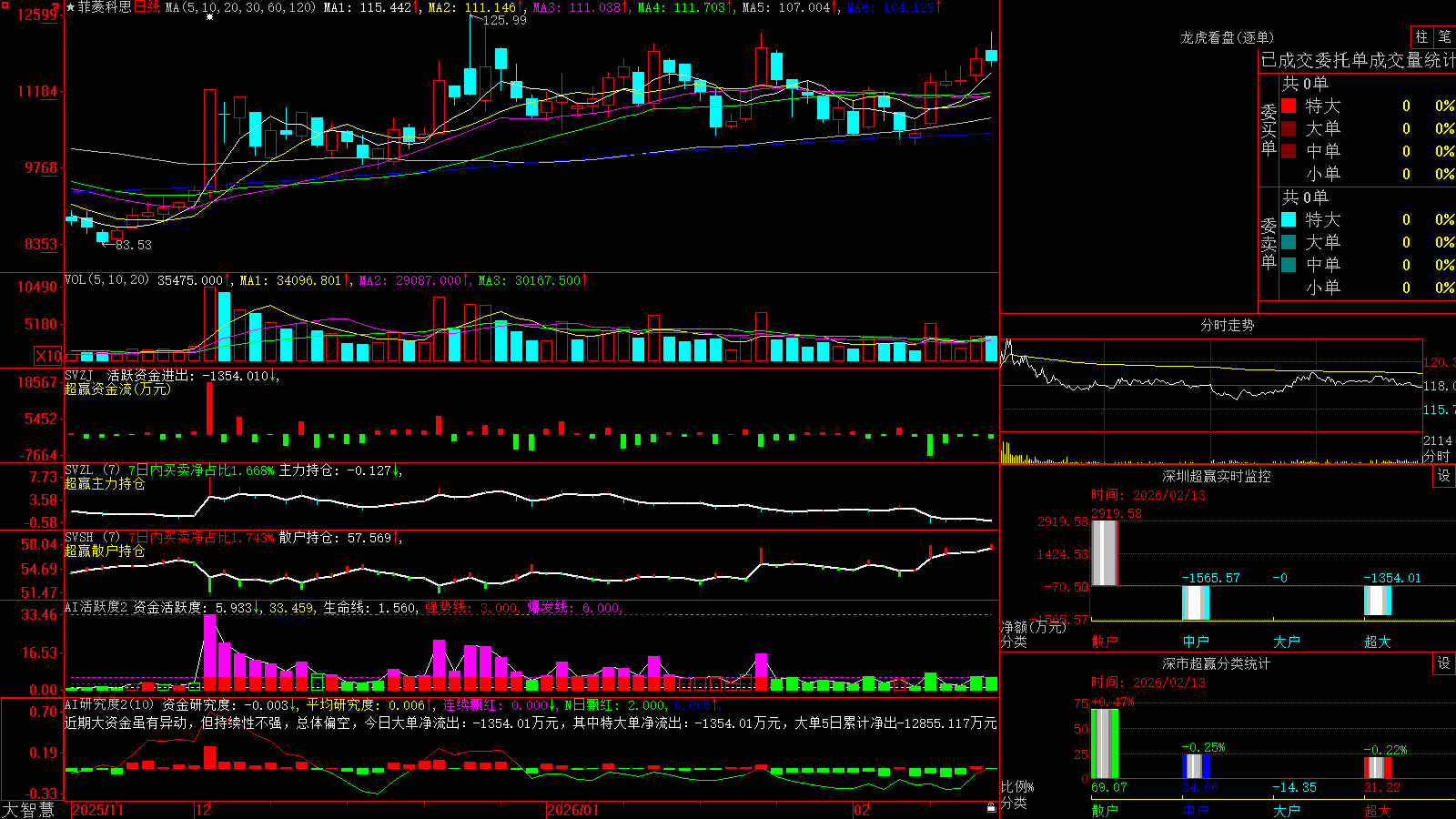This screenshot has height=819, width=1456.
Task: Click the SVZJ indicator label
Action: point(79,375)
